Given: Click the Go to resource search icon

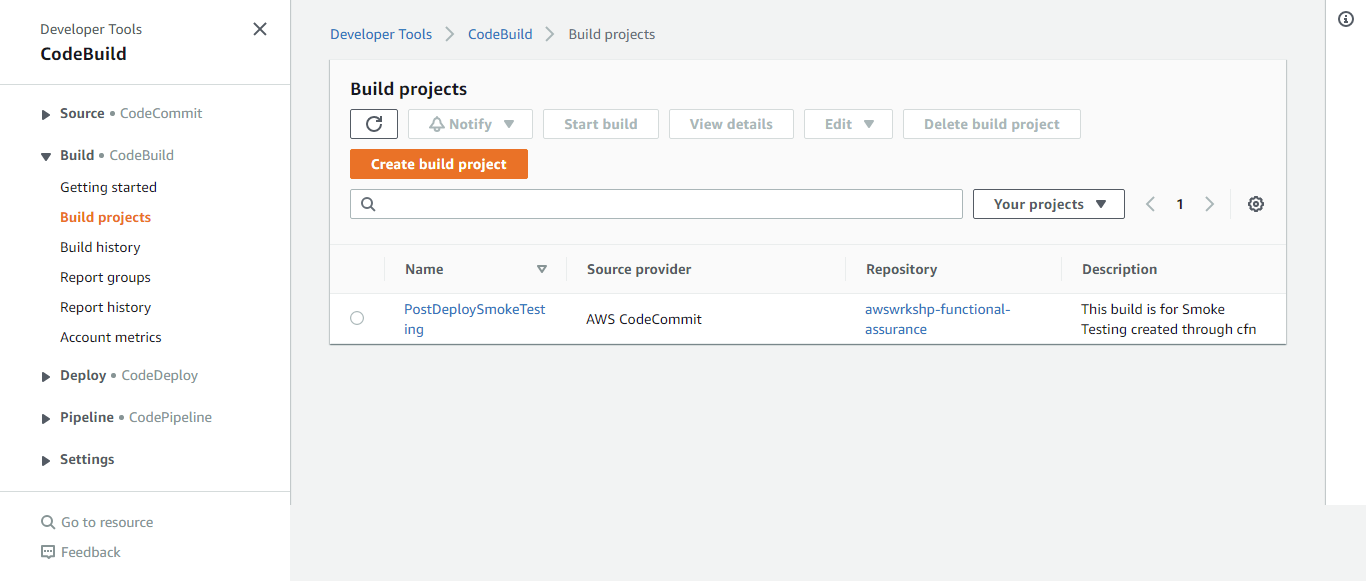Looking at the screenshot, I should click(48, 522).
